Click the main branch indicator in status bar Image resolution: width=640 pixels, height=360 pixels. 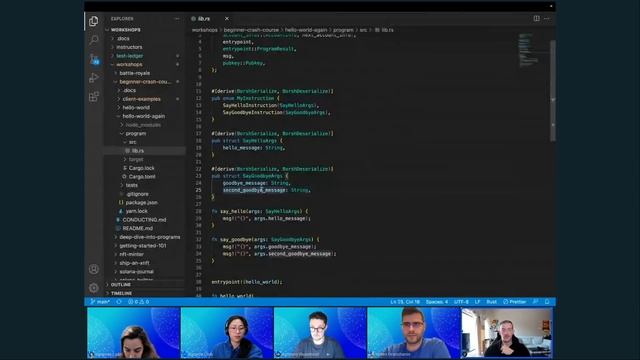pos(100,302)
